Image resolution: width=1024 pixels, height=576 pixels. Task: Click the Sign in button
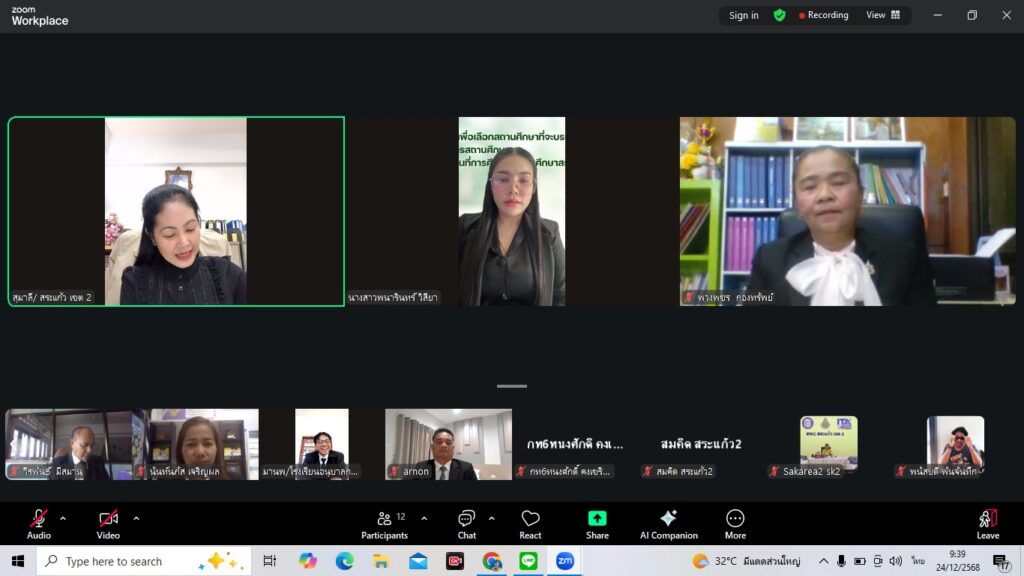click(743, 15)
